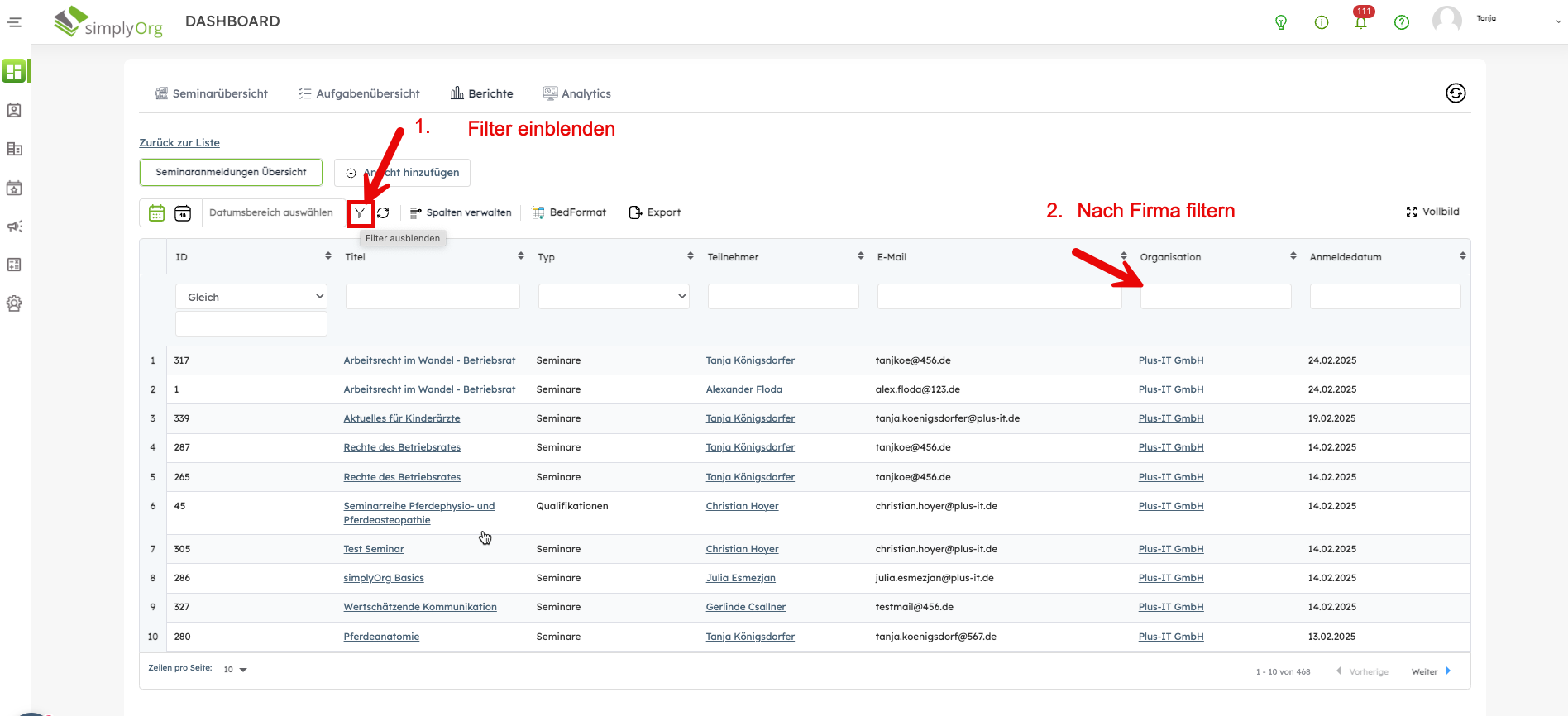Sort by Anmeldedatum column arrows
This screenshot has height=716, width=1568.
pos(1462,256)
